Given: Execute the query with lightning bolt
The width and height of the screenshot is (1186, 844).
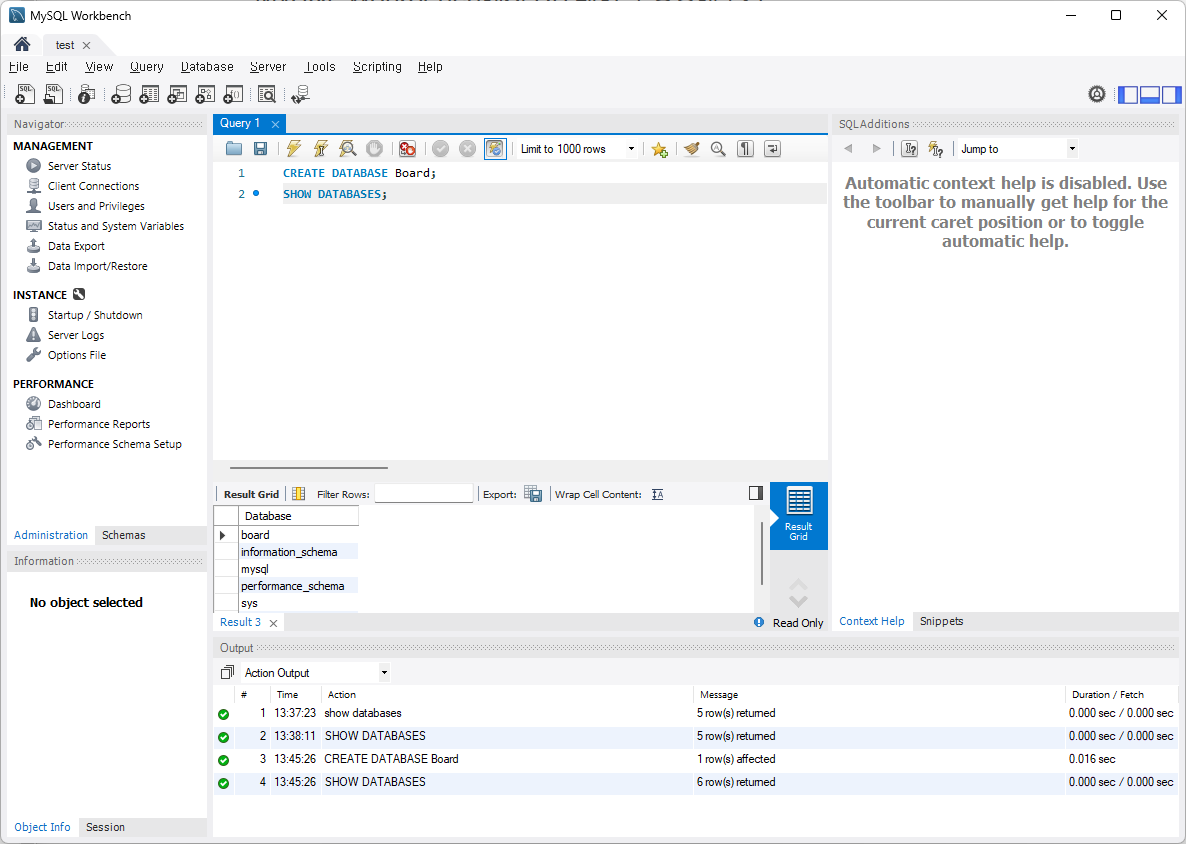Looking at the screenshot, I should tap(293, 149).
